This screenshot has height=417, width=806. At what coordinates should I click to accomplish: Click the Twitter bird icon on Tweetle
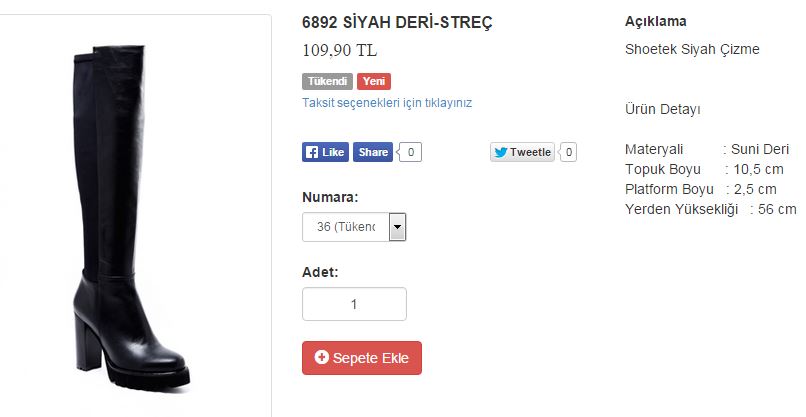point(501,152)
